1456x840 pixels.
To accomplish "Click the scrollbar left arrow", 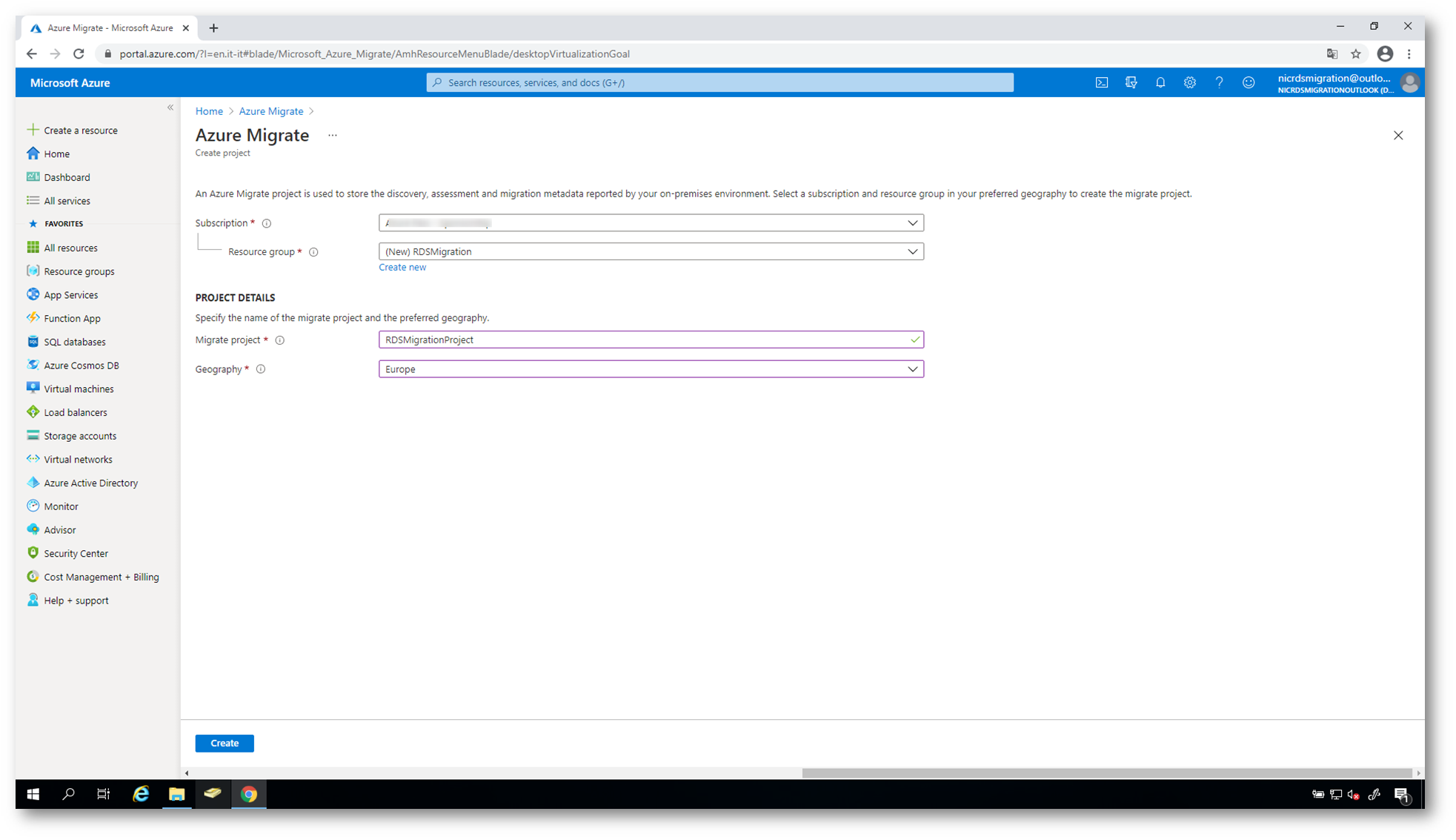I will coord(187,773).
